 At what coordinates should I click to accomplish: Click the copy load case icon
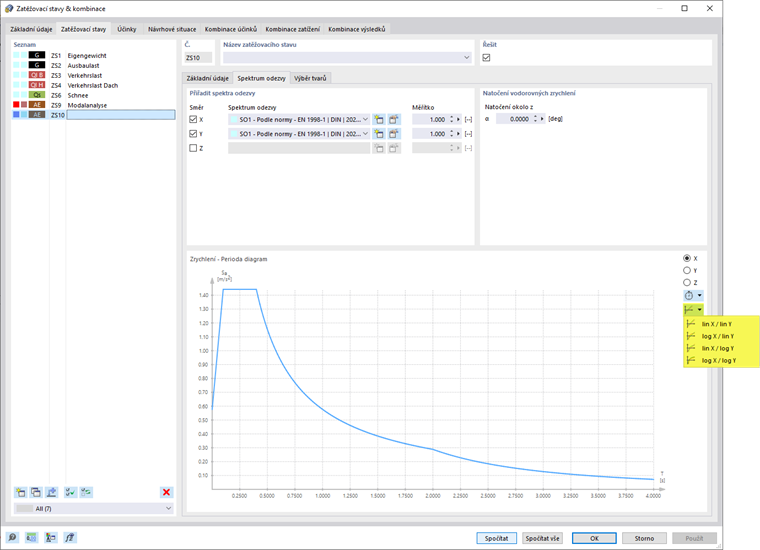36,492
